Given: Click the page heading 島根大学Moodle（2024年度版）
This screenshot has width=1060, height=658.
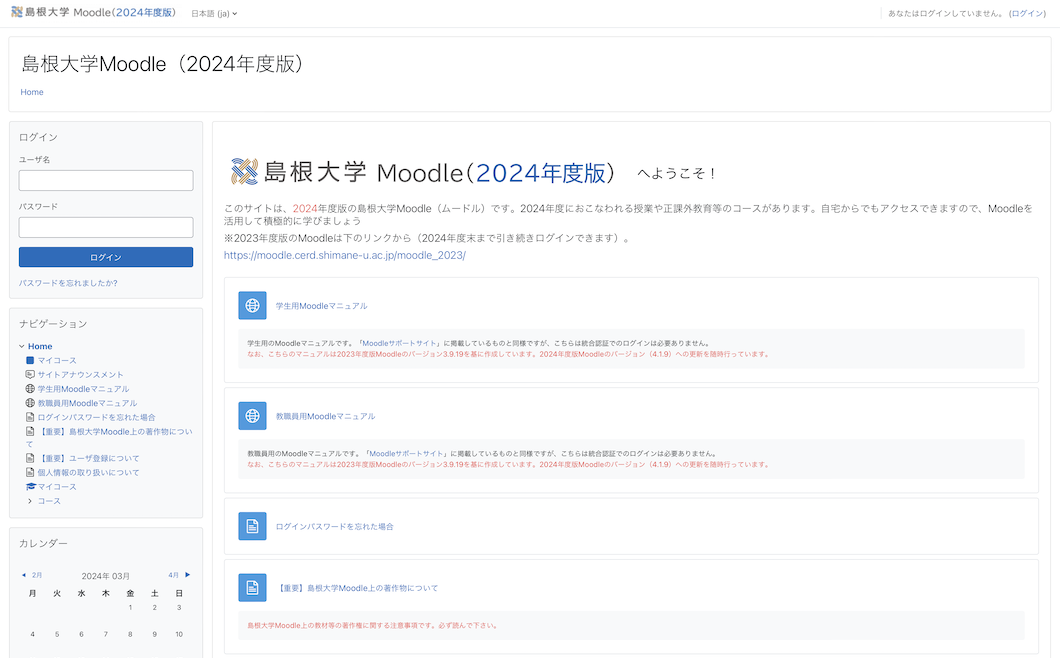Looking at the screenshot, I should (164, 64).
